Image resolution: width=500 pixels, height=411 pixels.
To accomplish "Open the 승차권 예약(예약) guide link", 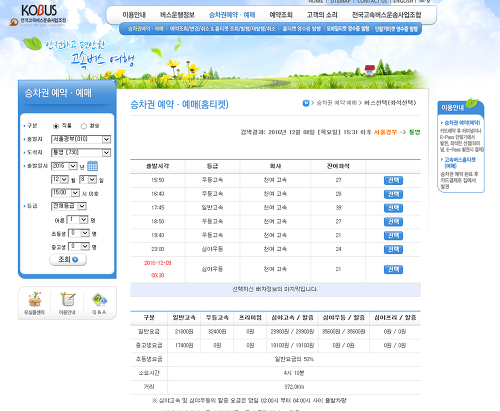I will (462, 123).
